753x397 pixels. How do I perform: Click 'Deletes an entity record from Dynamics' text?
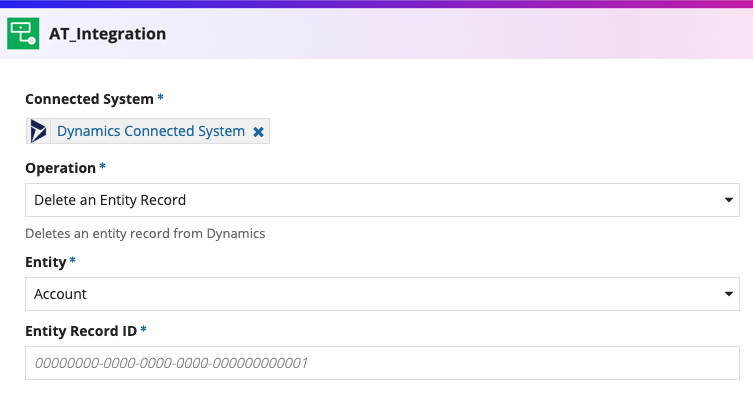coord(145,233)
